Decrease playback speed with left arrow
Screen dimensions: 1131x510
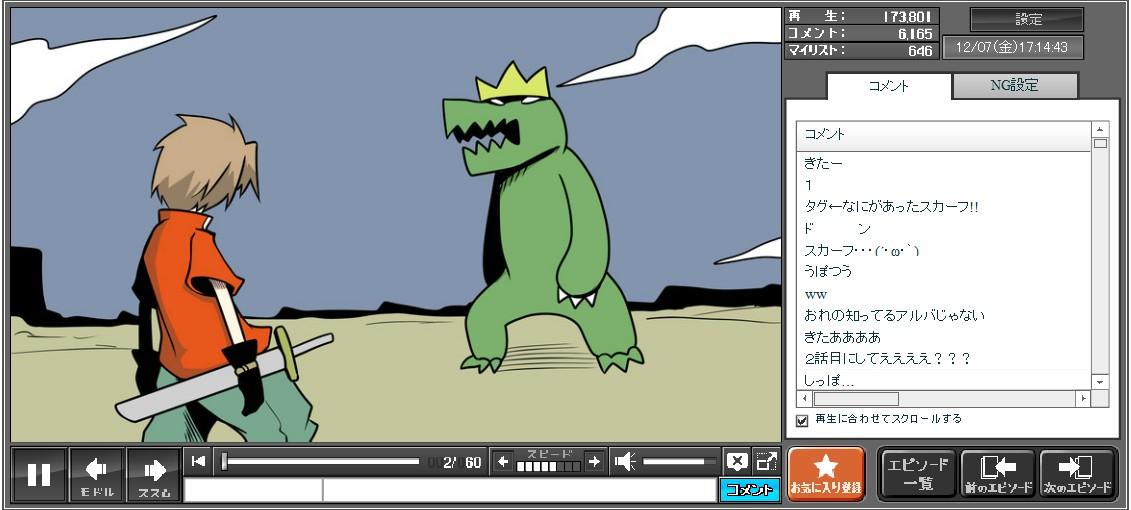(503, 461)
